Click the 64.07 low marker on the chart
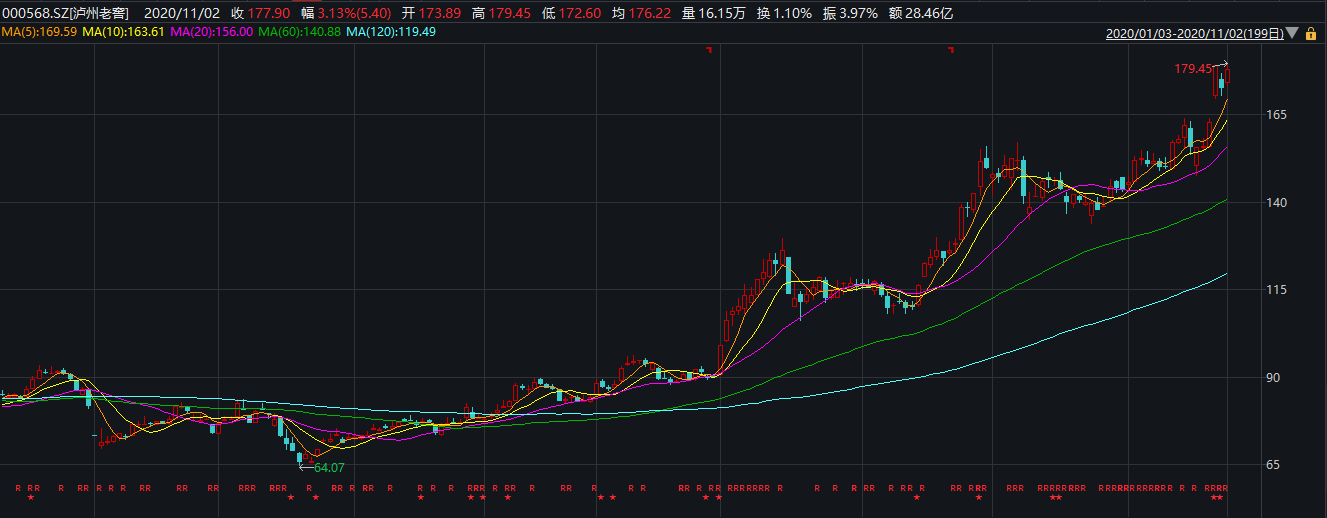Viewport: 1327px width, 518px height. point(329,467)
